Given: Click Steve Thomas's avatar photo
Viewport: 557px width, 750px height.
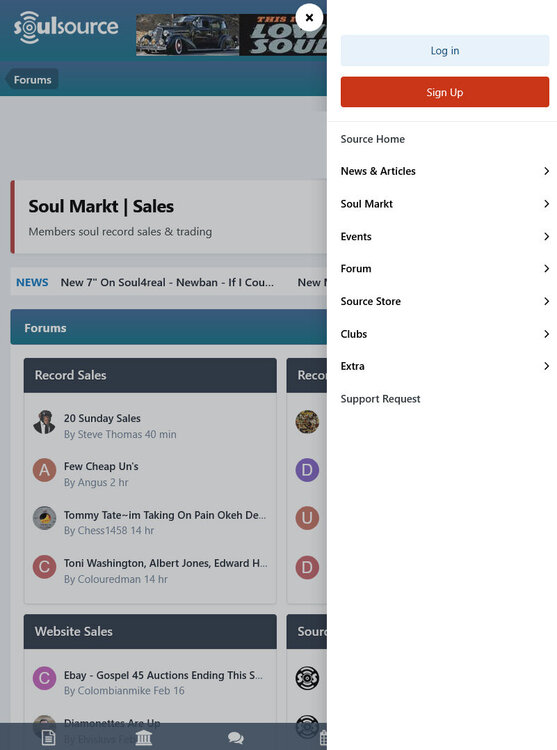Looking at the screenshot, I should point(44,422).
